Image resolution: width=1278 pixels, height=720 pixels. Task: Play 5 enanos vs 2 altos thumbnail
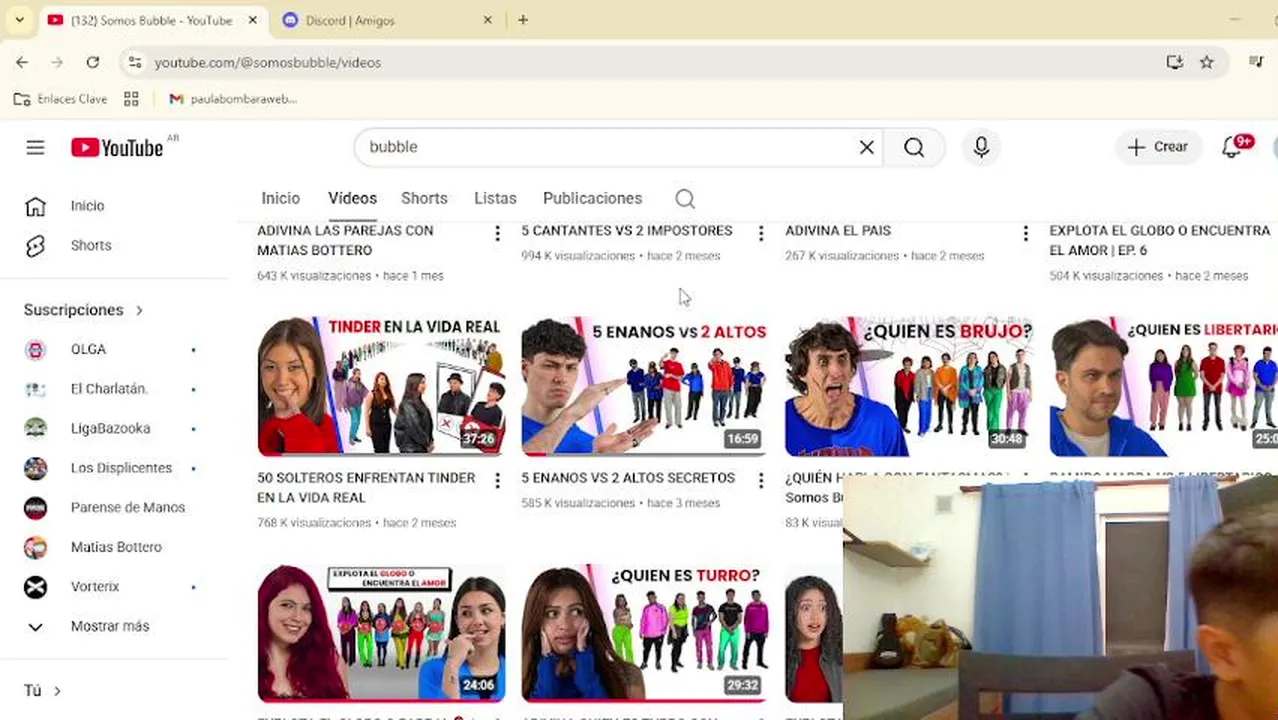[x=645, y=387]
